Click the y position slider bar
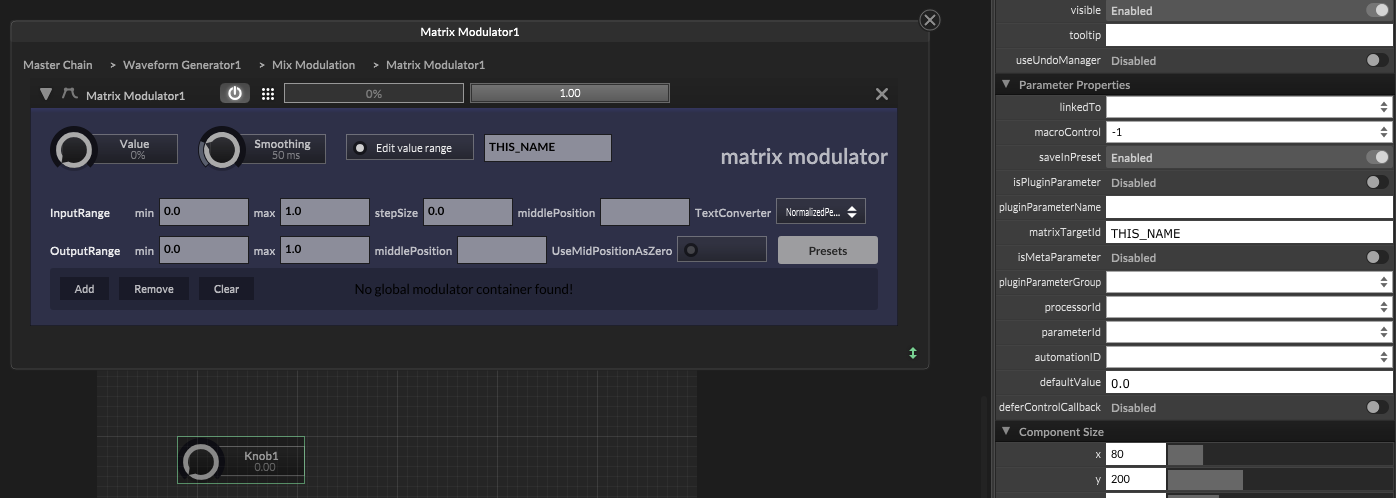The height and width of the screenshot is (498, 1396). [x=1280, y=479]
